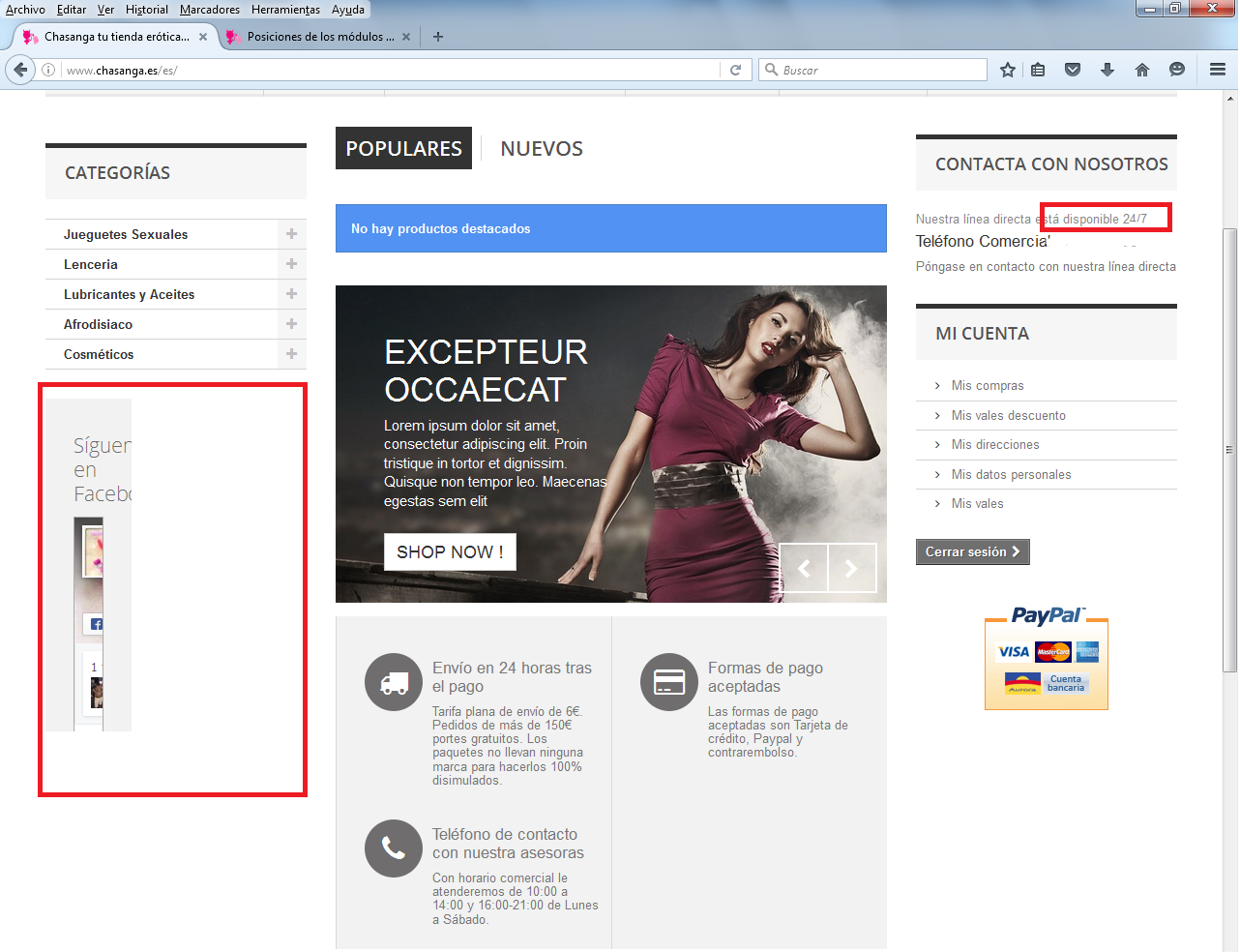
Task: Open the Mis compras link
Action: (x=988, y=385)
